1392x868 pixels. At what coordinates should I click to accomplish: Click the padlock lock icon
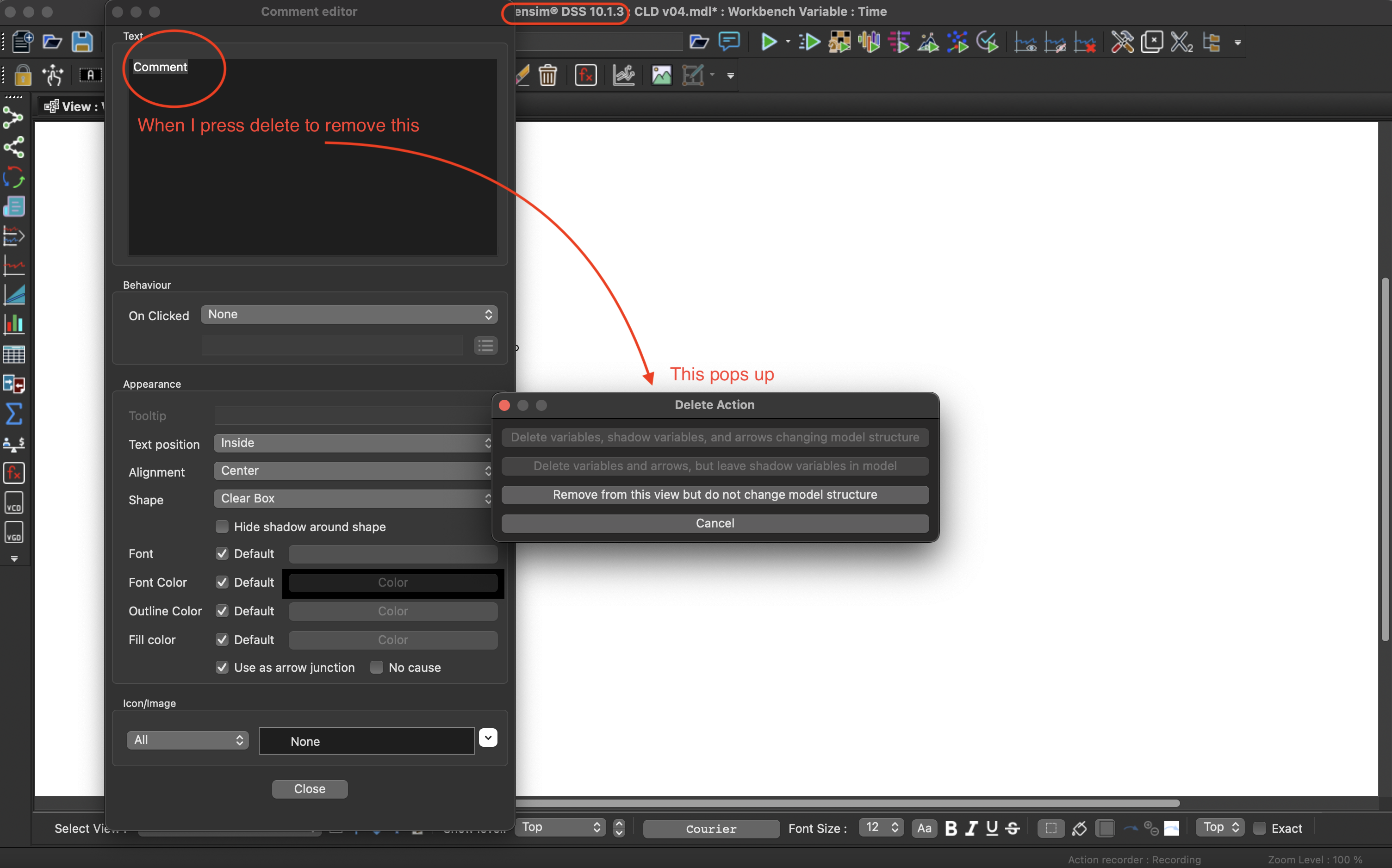pos(23,75)
